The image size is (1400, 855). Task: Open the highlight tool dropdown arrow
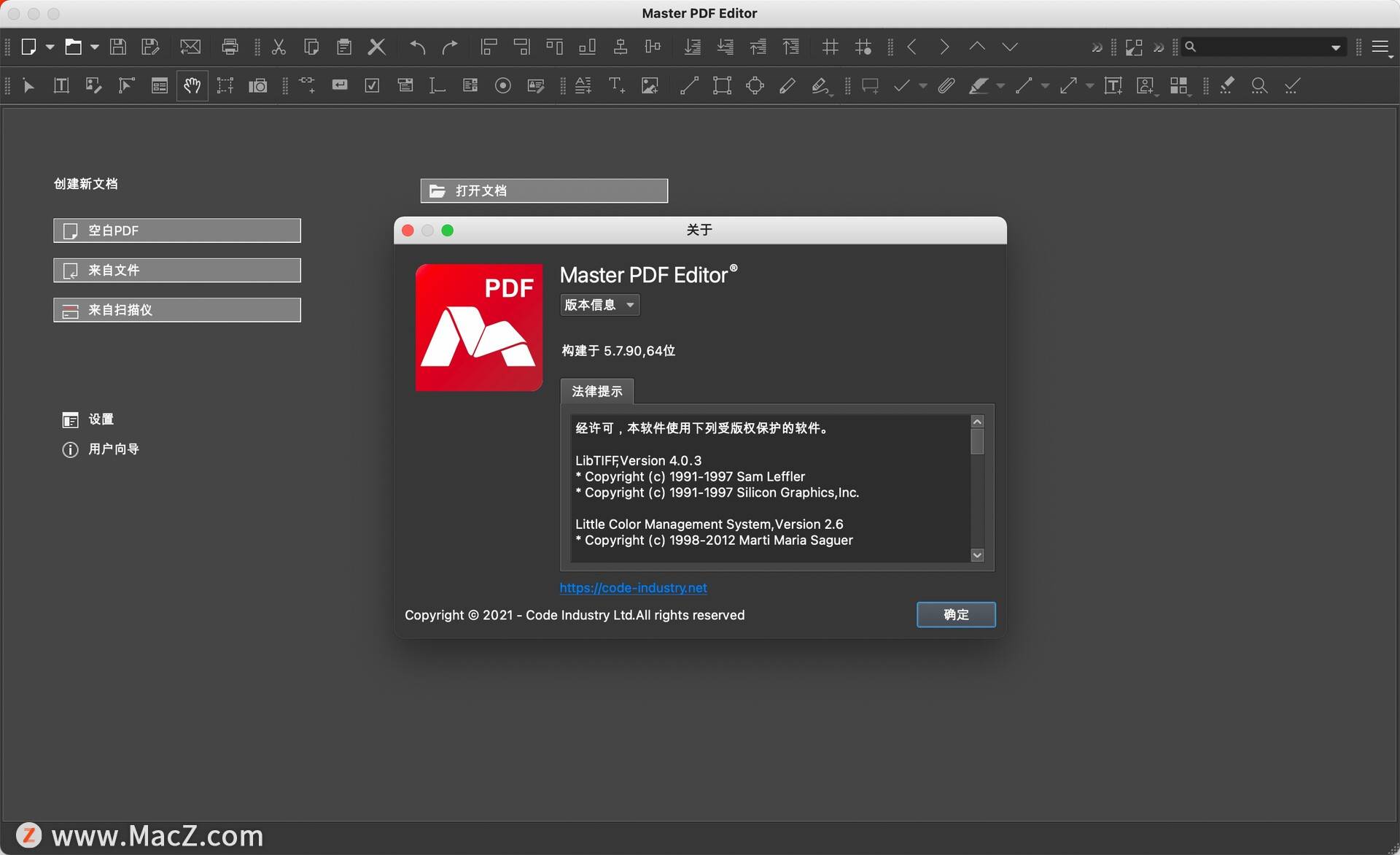(1000, 86)
